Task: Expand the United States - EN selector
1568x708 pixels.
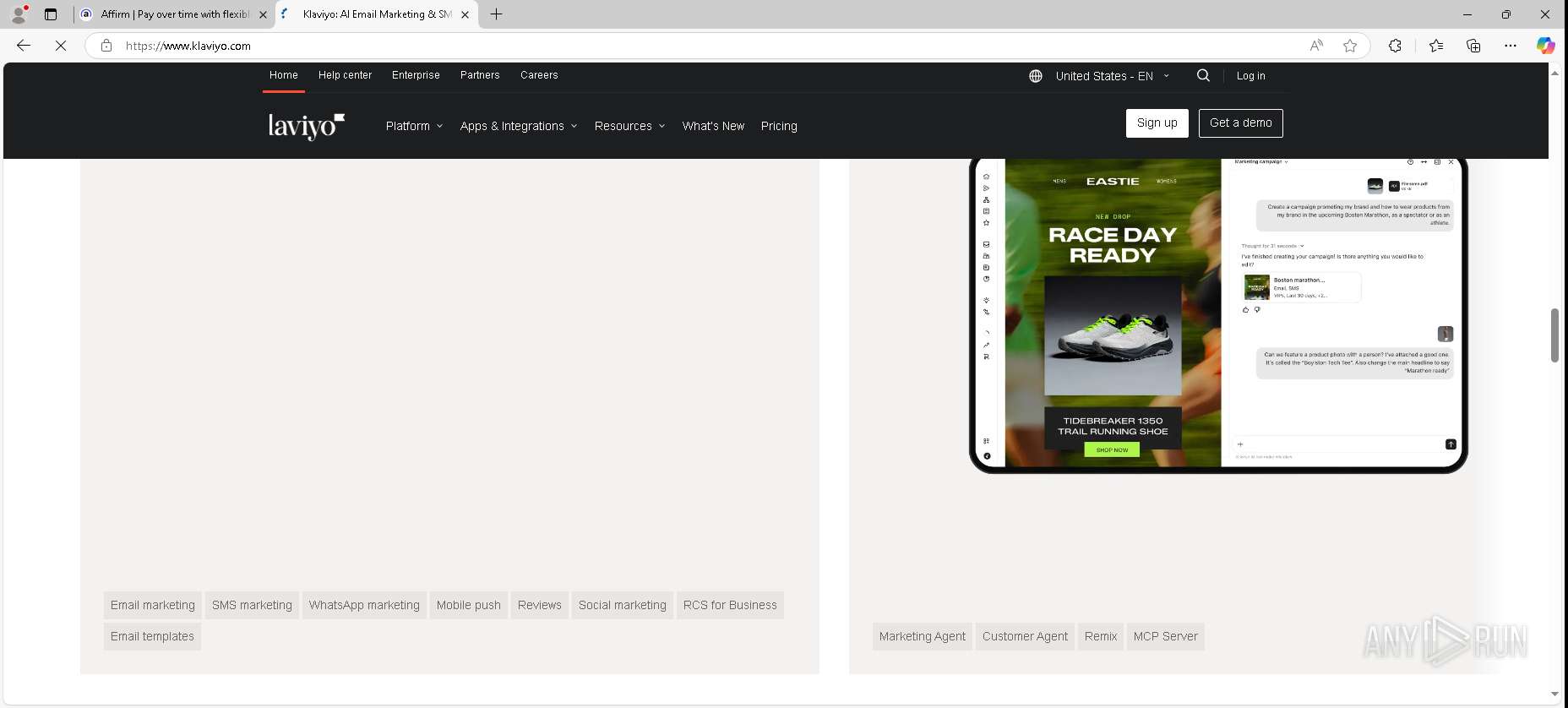Action: (1112, 76)
